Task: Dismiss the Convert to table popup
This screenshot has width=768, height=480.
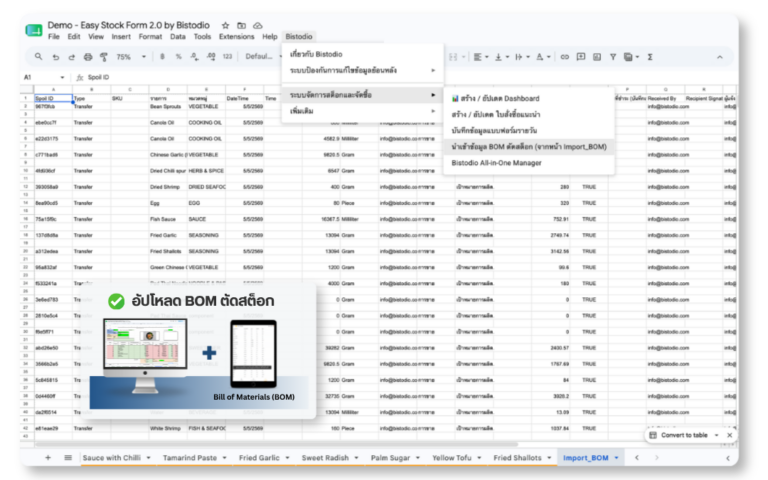Action: [729, 435]
